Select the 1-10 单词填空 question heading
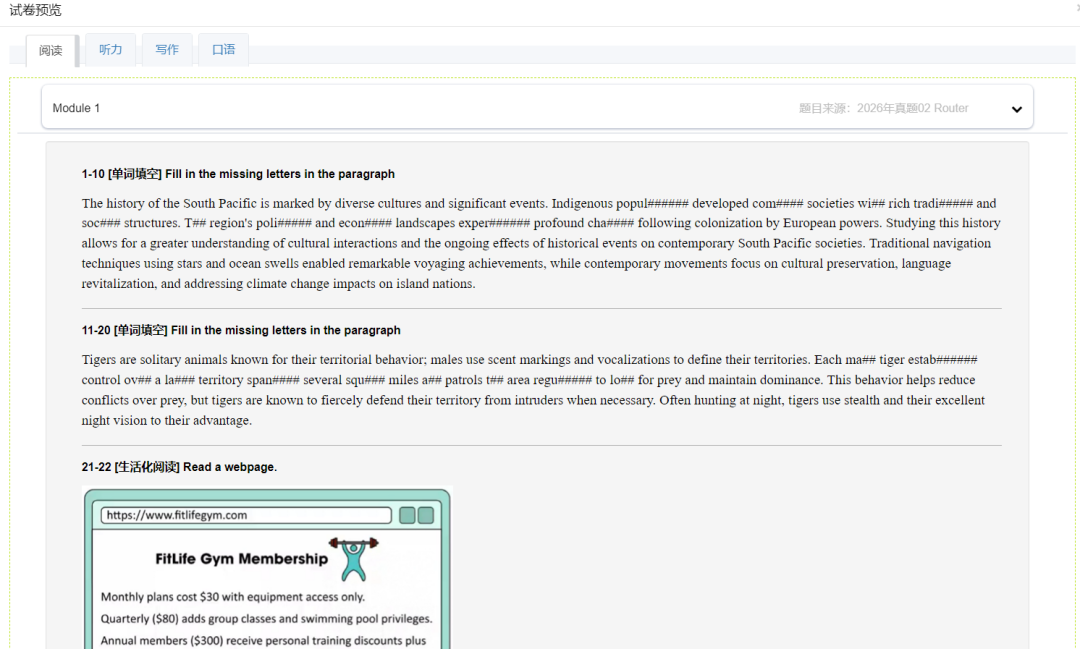This screenshot has width=1080, height=649. coord(238,174)
